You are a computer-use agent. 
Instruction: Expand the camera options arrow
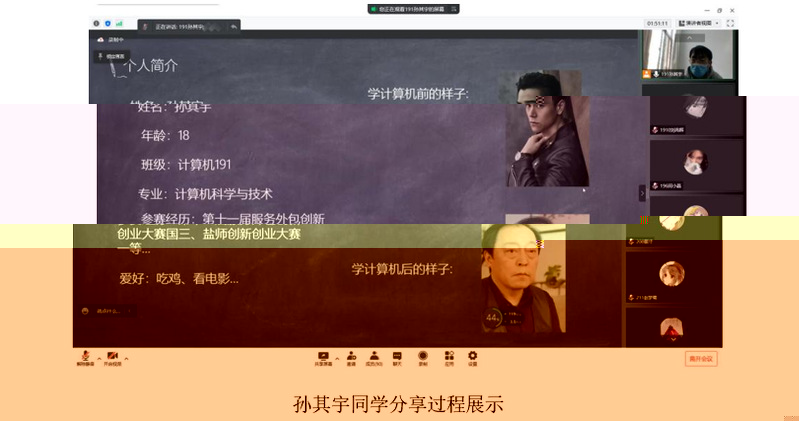coord(126,358)
